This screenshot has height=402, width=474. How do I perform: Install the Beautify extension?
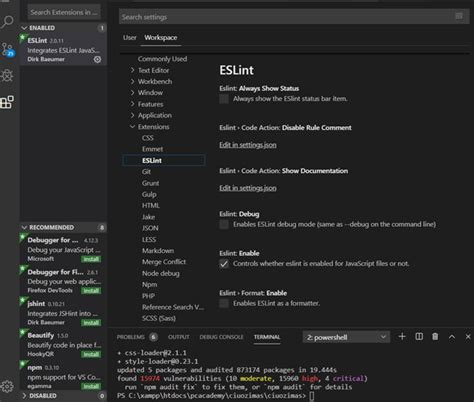tap(91, 354)
